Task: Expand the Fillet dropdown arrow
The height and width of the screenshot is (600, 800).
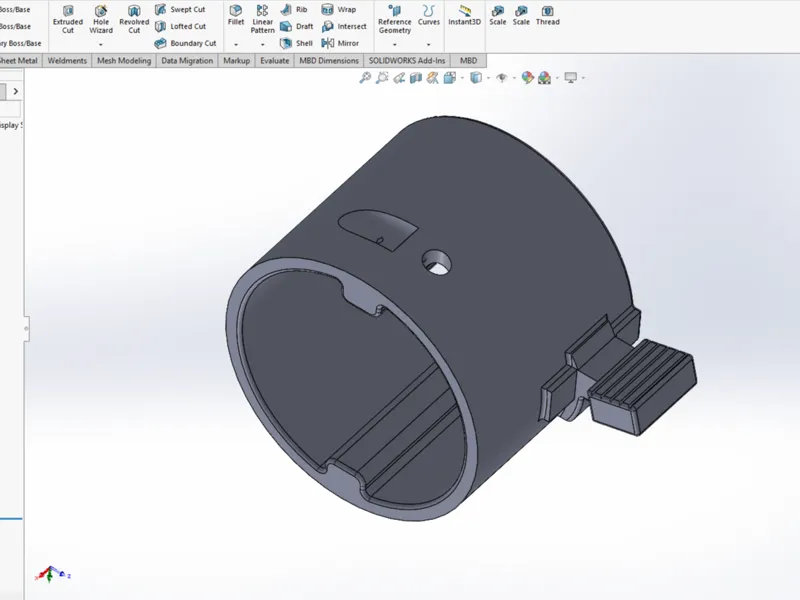Action: [236, 45]
